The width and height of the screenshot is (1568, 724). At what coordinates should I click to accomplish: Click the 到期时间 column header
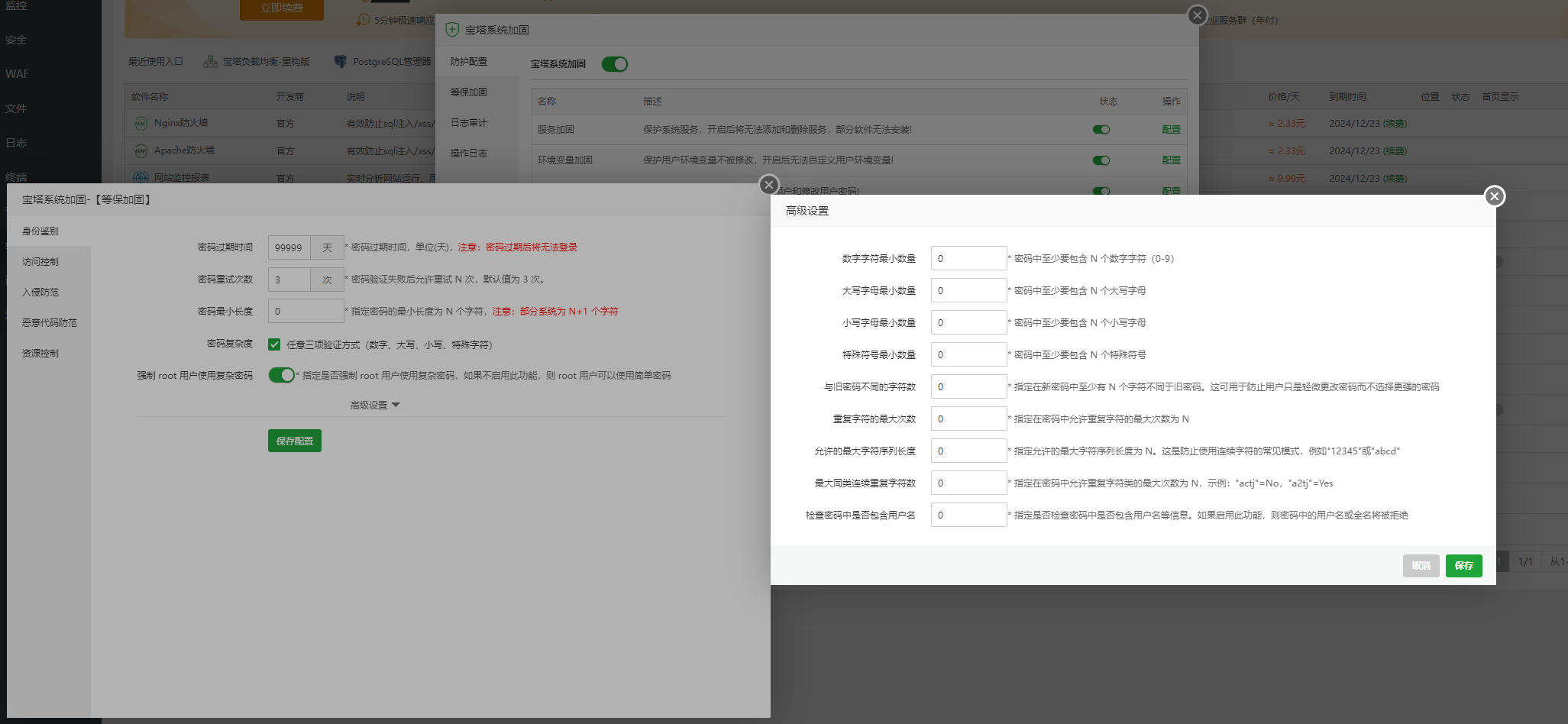[x=1347, y=97]
